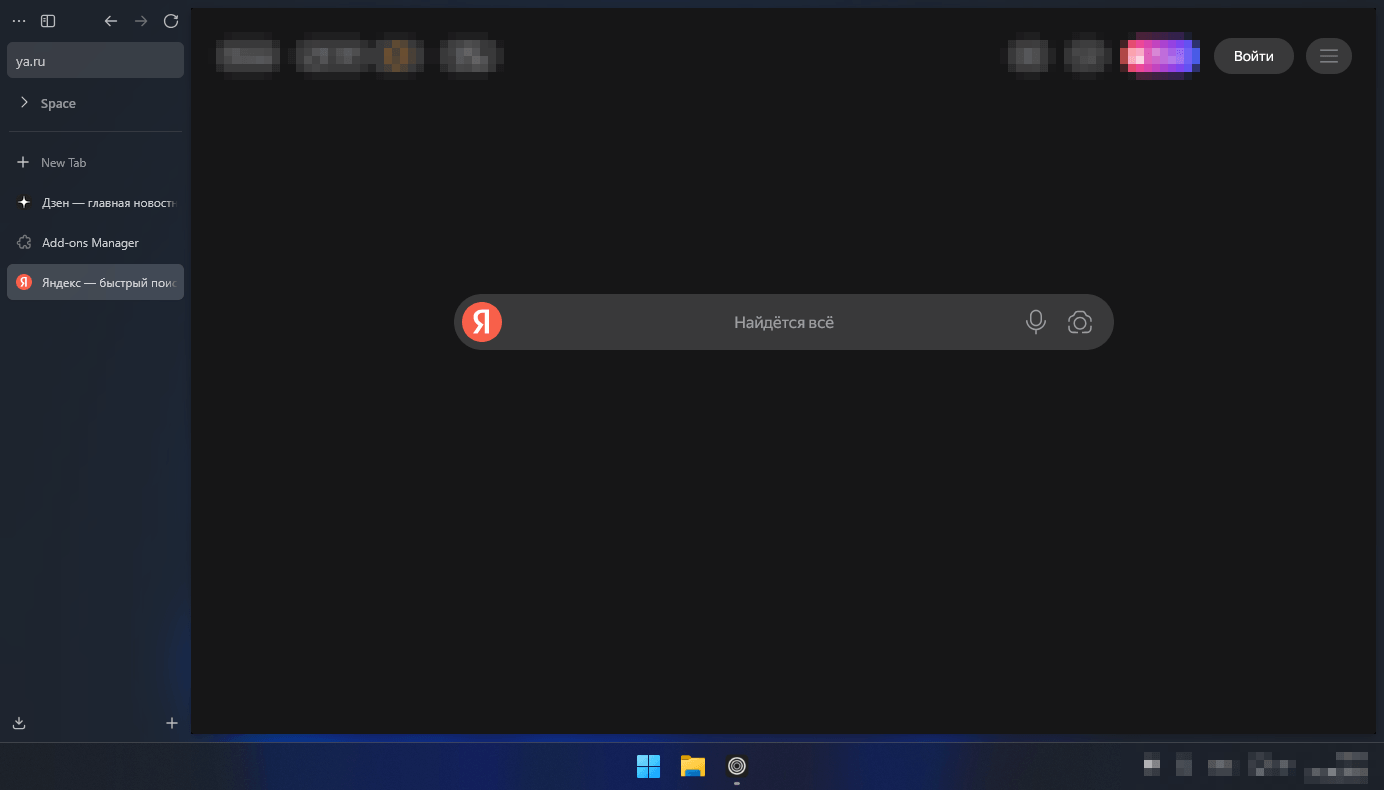Click the Space label in sidebar
This screenshot has height=790, width=1384.
[58, 104]
